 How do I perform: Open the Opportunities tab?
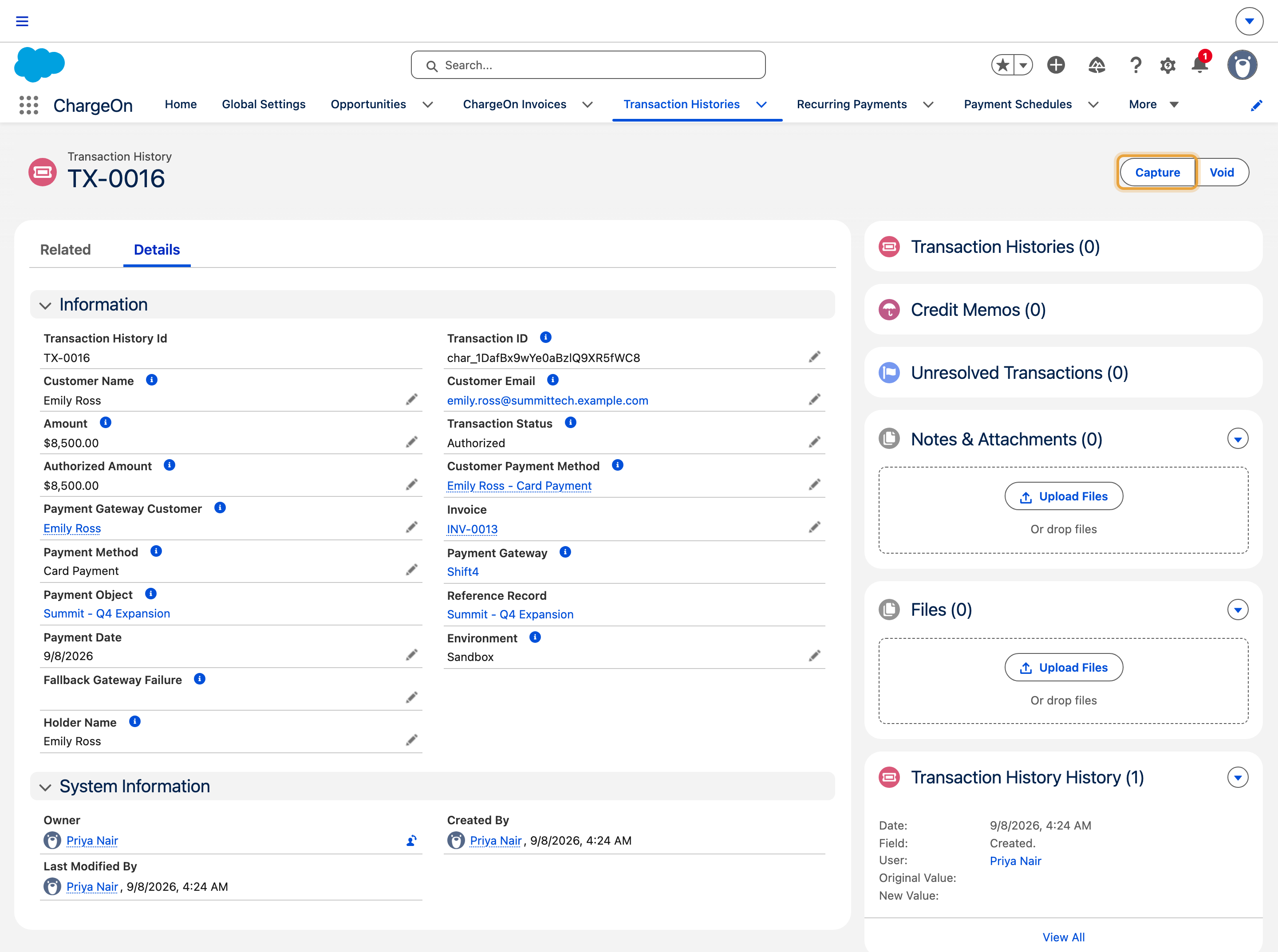point(368,105)
